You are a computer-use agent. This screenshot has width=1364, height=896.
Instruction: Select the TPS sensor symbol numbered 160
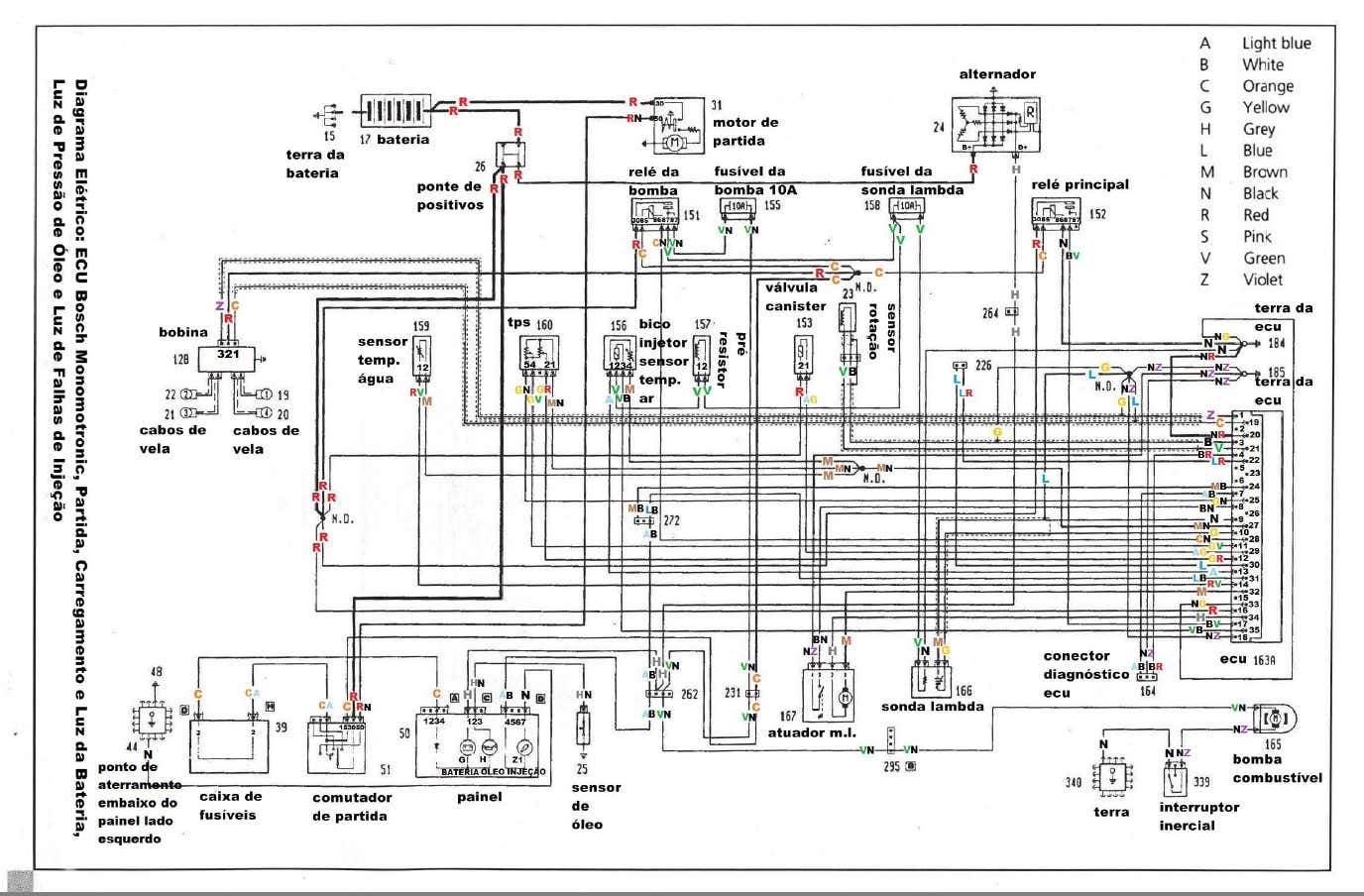539,355
